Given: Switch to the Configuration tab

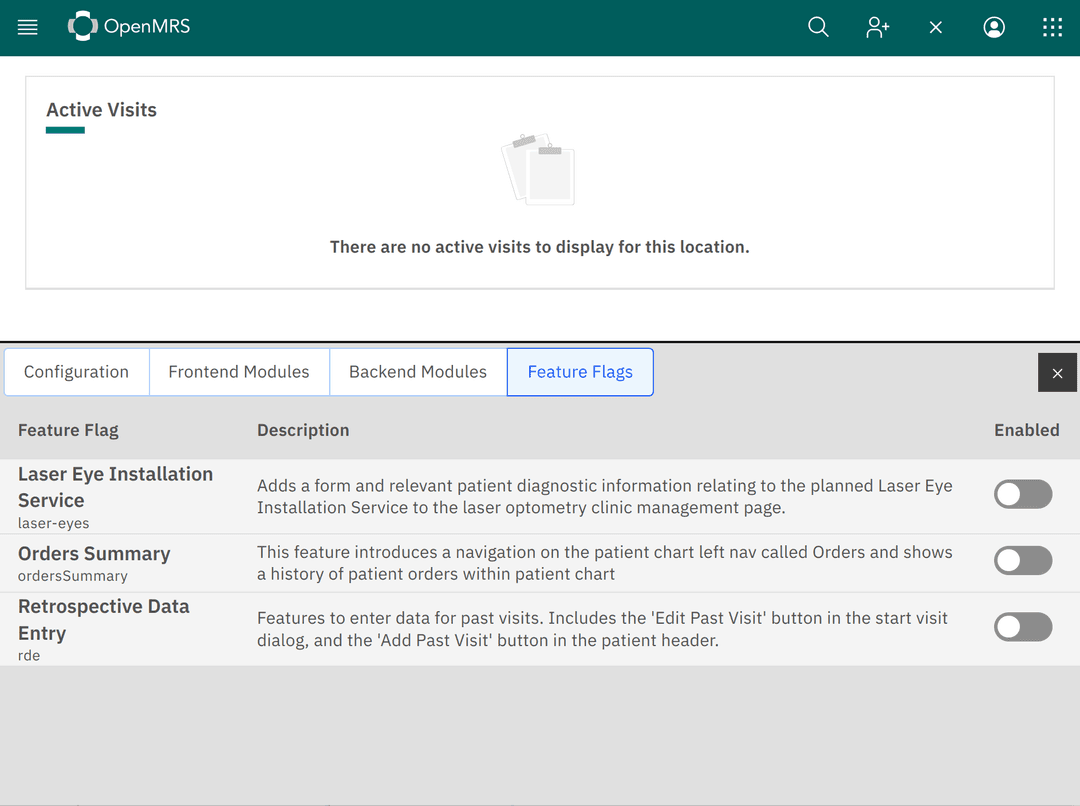Looking at the screenshot, I should pos(76,371).
